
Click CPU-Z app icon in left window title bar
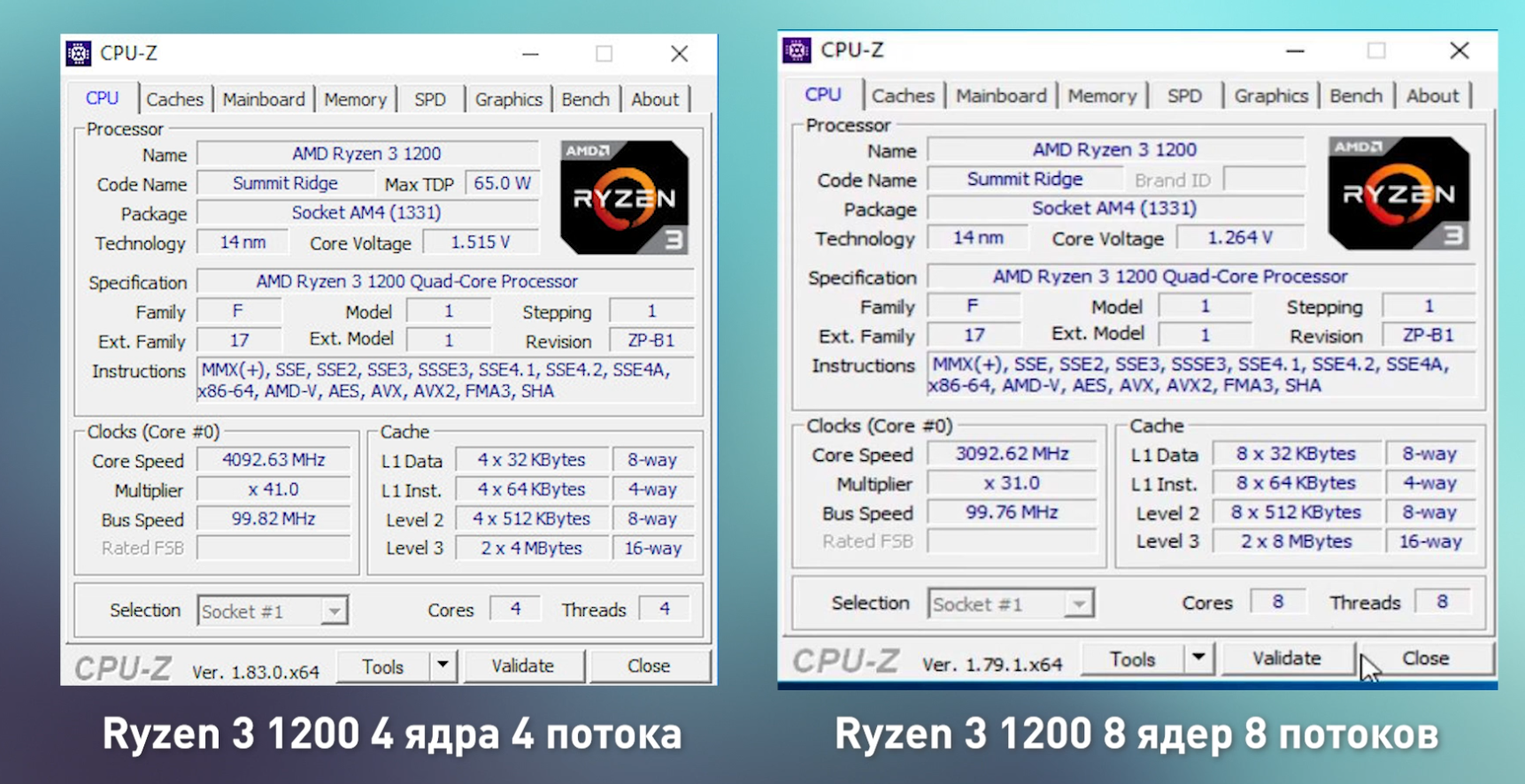click(79, 53)
